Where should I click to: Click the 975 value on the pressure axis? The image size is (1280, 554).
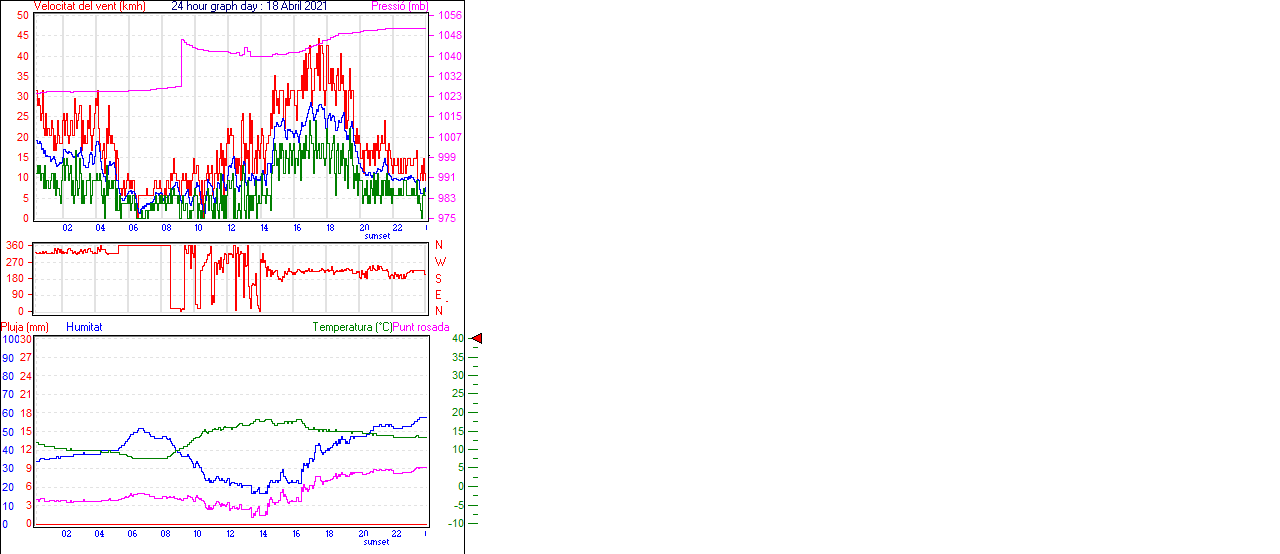(x=446, y=218)
